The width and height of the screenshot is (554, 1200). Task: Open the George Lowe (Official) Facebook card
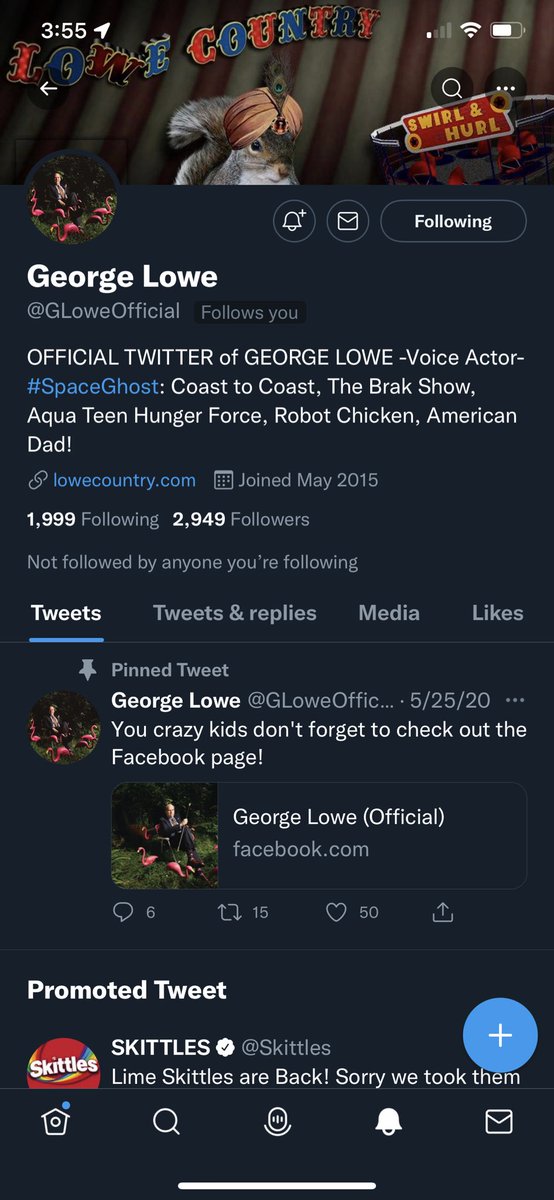[319, 836]
